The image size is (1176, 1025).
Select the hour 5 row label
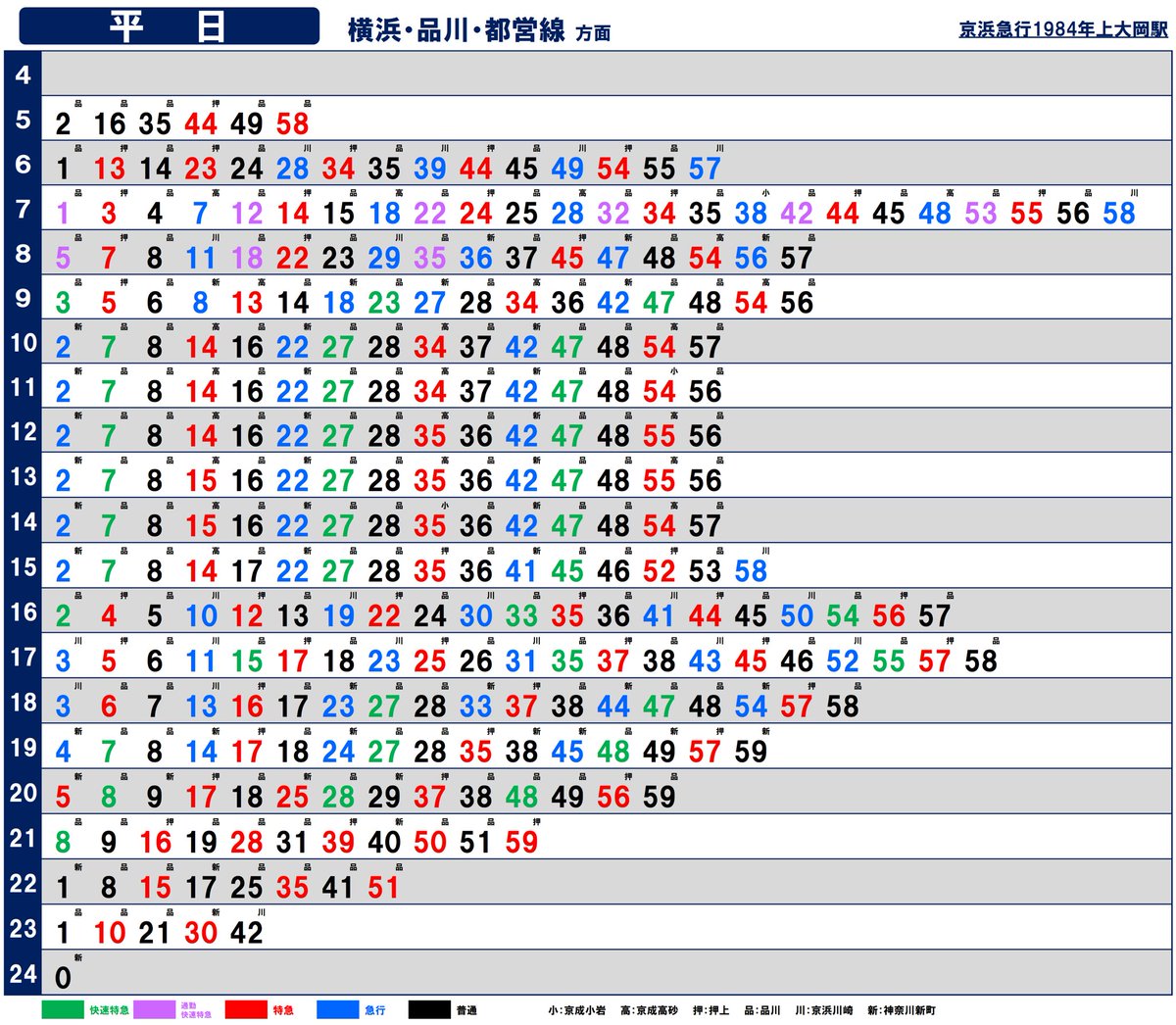tap(24, 120)
